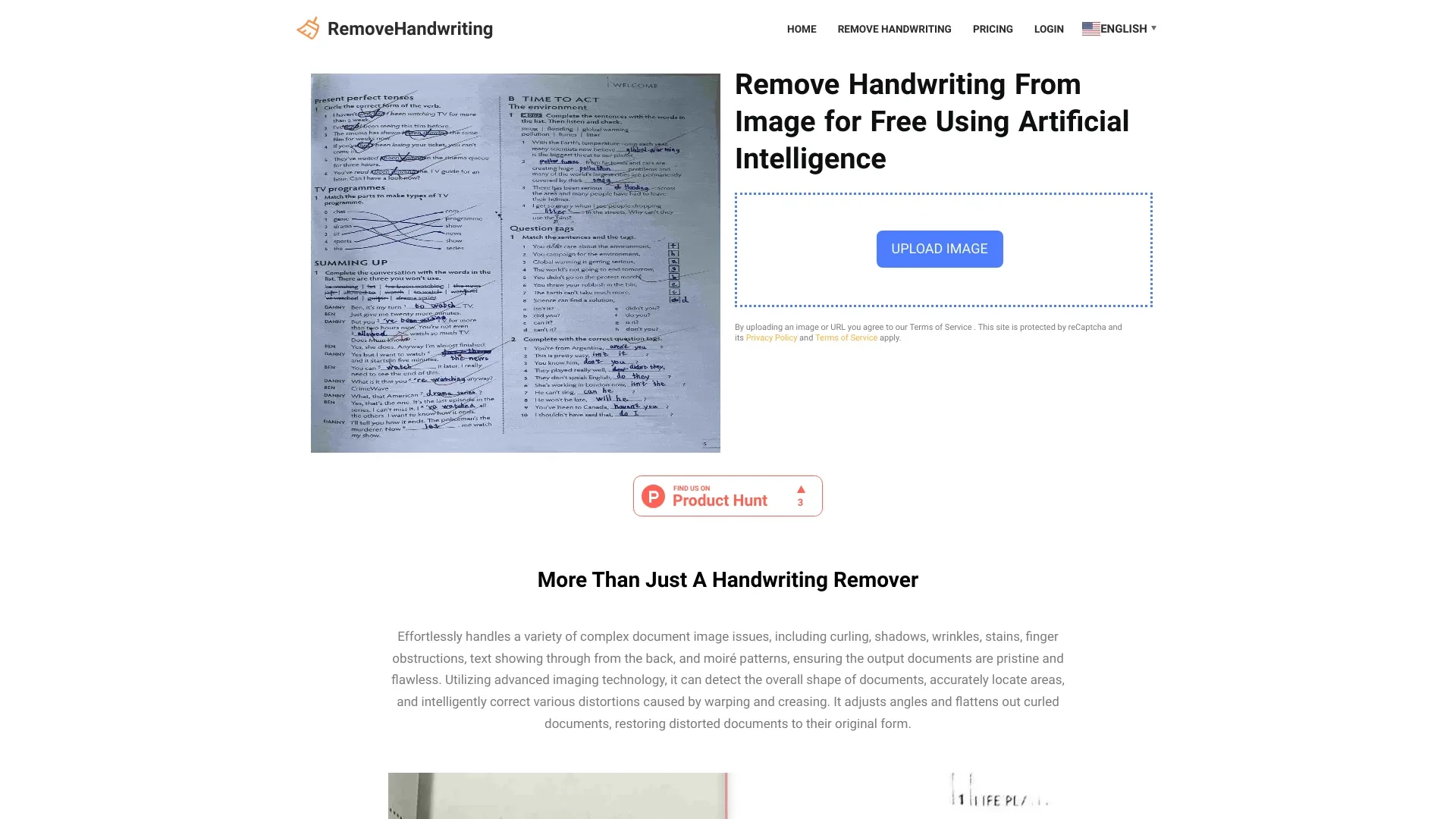Click the REMOVE HANDWRITING navigation tab
This screenshot has width=1456, height=819.
[x=894, y=28]
